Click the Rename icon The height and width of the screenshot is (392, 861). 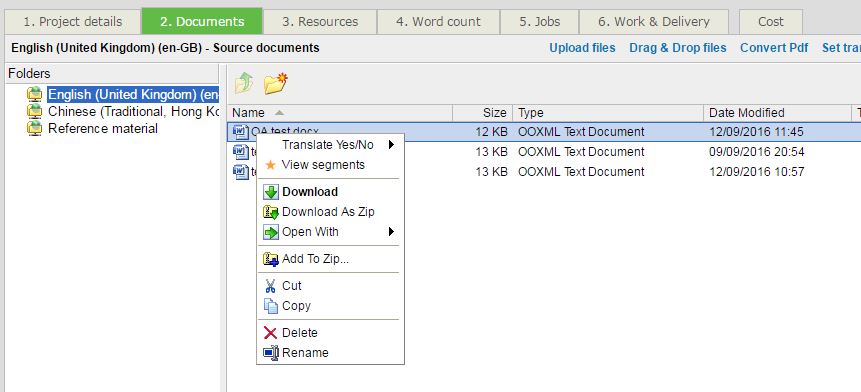tap(271, 352)
